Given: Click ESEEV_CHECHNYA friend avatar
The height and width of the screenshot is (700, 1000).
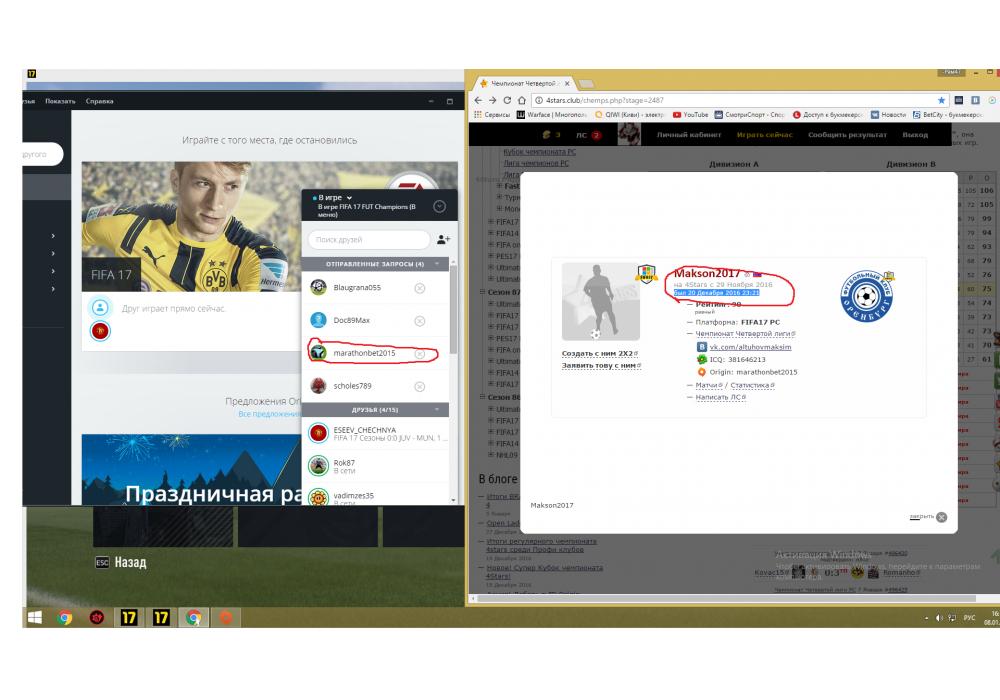Looking at the screenshot, I should coord(318,434).
